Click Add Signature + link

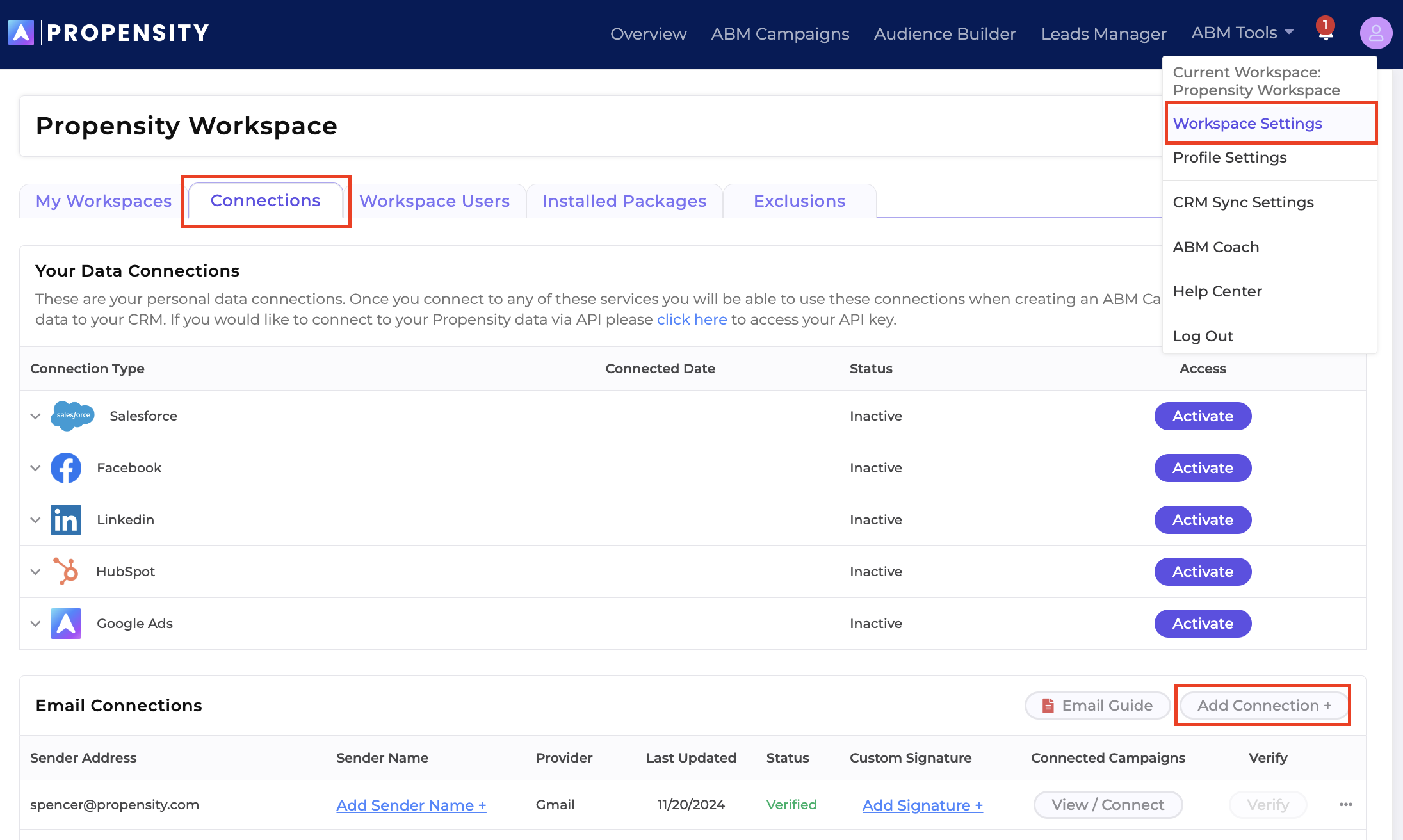coord(922,805)
